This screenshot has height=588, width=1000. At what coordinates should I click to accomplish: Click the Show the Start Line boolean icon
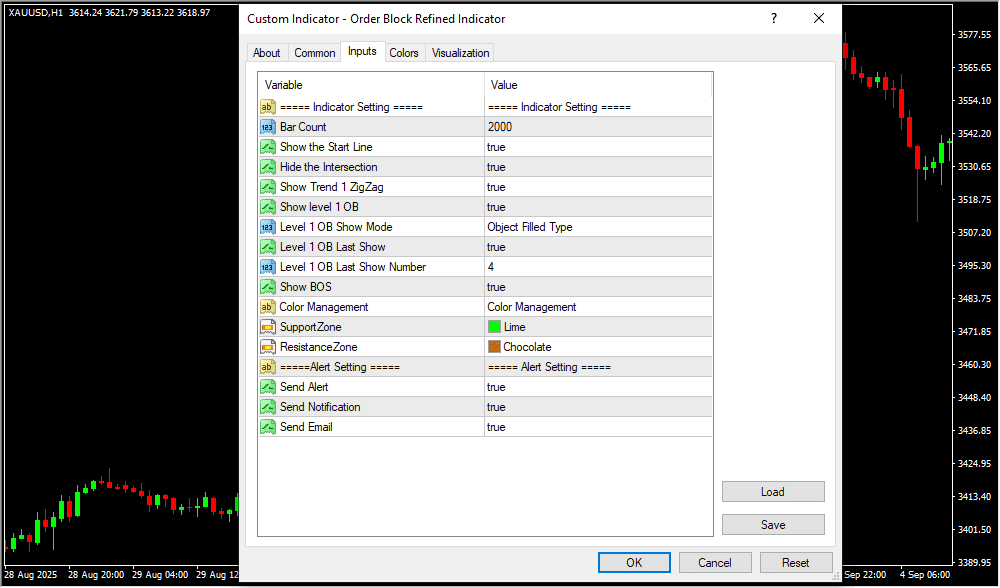(267, 147)
